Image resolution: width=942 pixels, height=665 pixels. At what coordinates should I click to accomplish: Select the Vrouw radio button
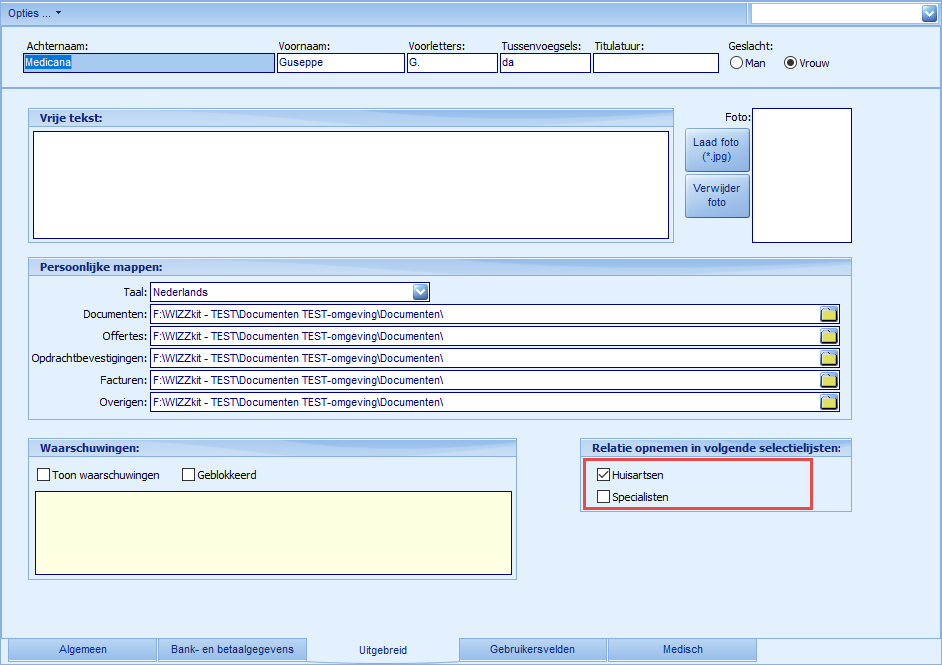[x=790, y=62]
